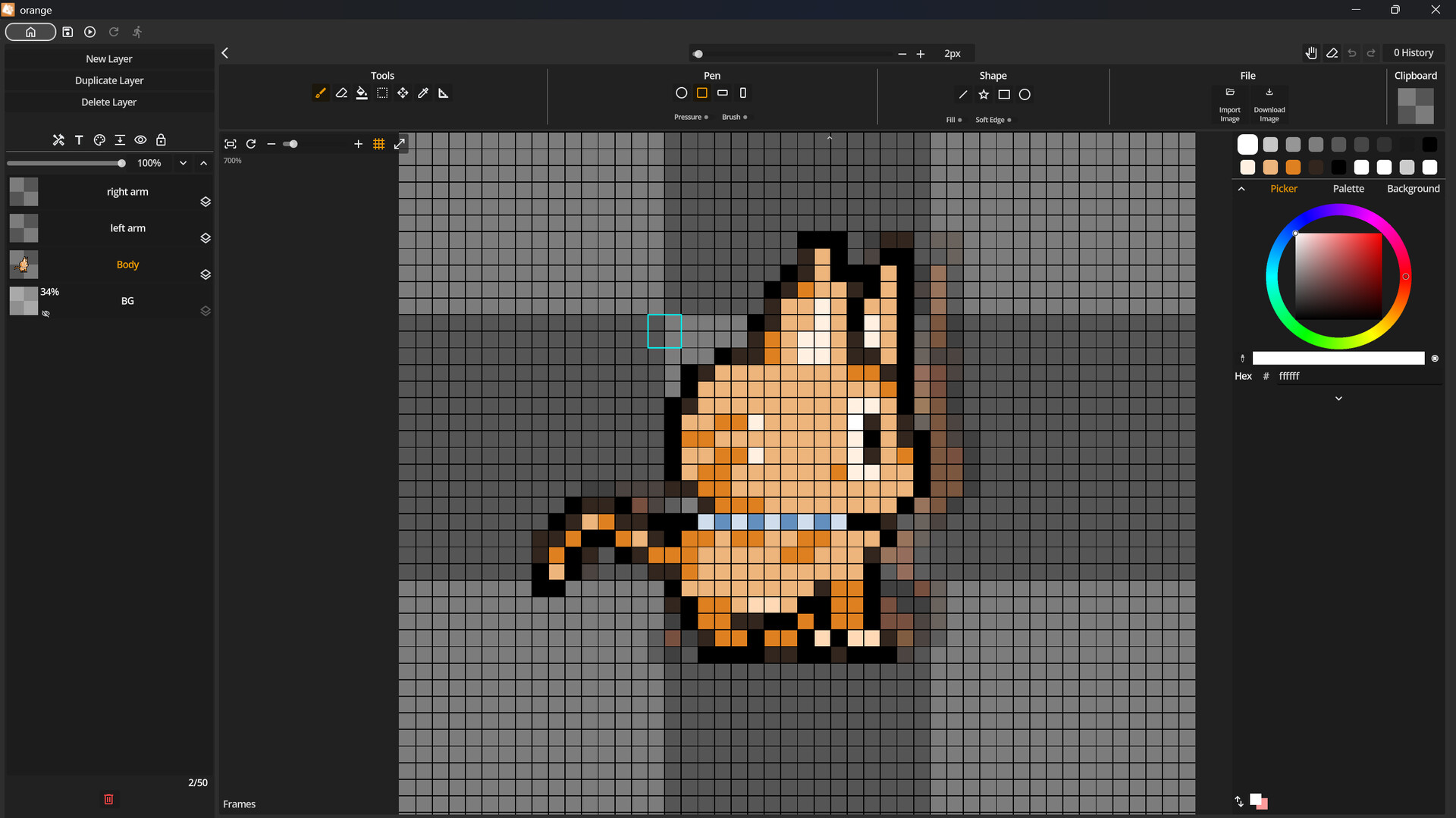The width and height of the screenshot is (1456, 818).
Task: Select the marquee selection tool
Action: [x=382, y=93]
